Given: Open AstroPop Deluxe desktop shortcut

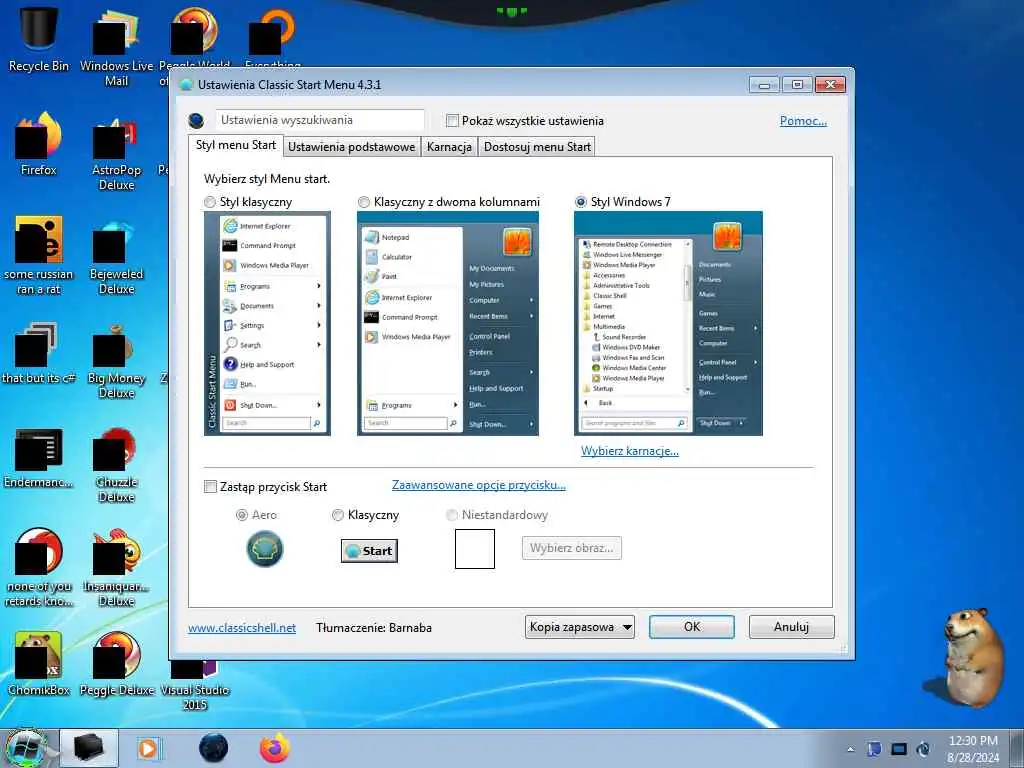Looking at the screenshot, I should click(x=116, y=155).
